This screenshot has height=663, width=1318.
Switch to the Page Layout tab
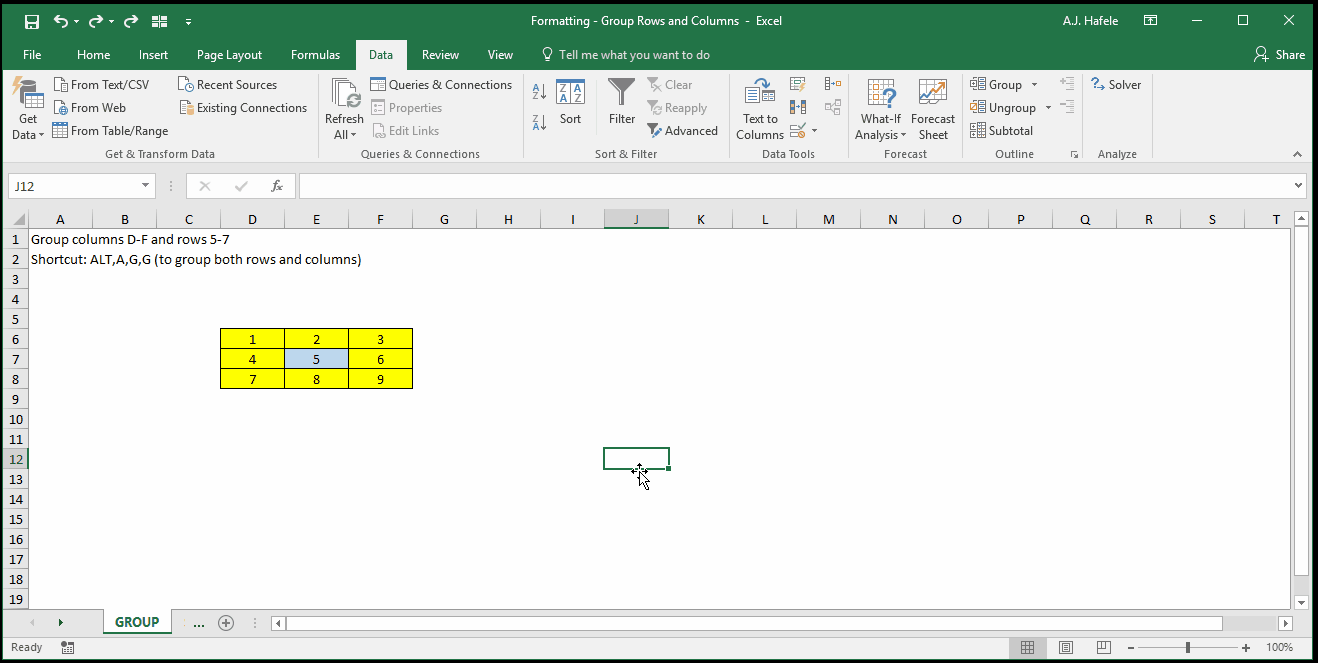tap(229, 55)
